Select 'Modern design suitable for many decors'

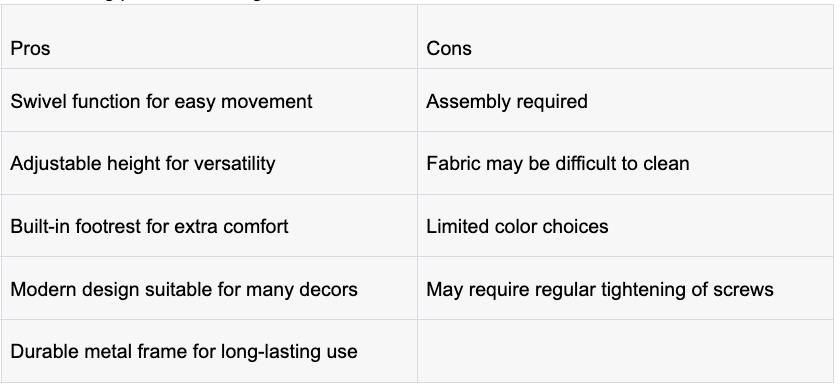(x=184, y=289)
